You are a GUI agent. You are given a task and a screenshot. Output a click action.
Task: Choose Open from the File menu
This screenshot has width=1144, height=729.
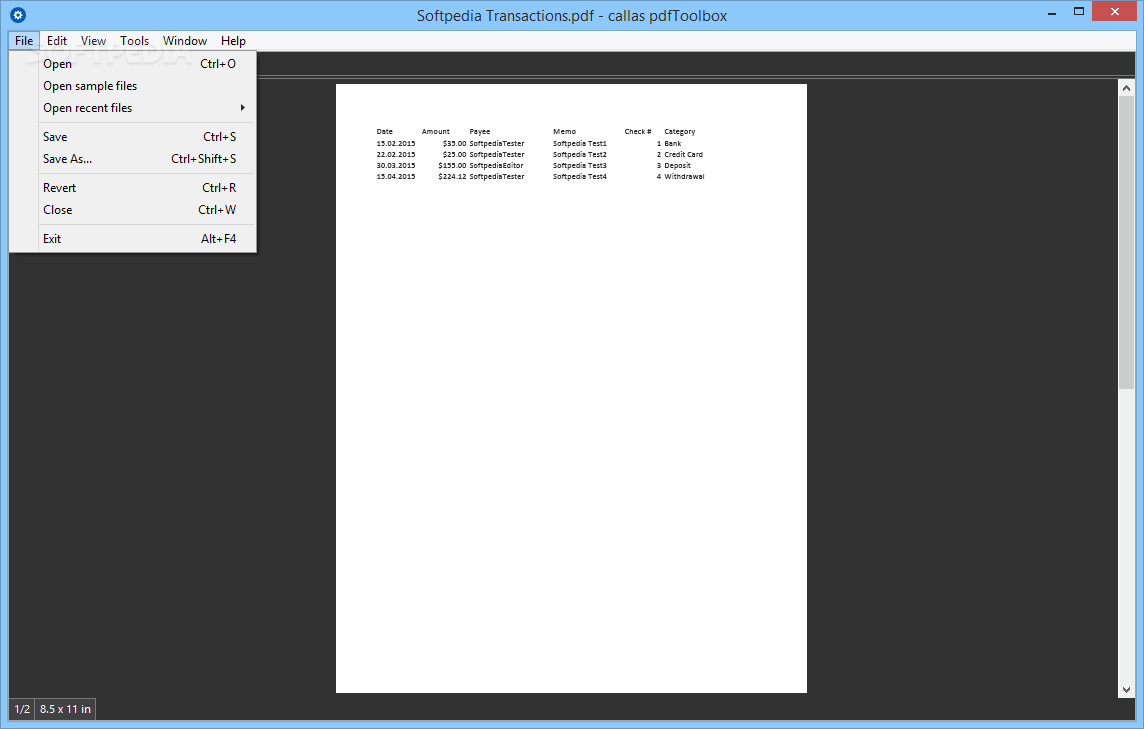point(133,64)
